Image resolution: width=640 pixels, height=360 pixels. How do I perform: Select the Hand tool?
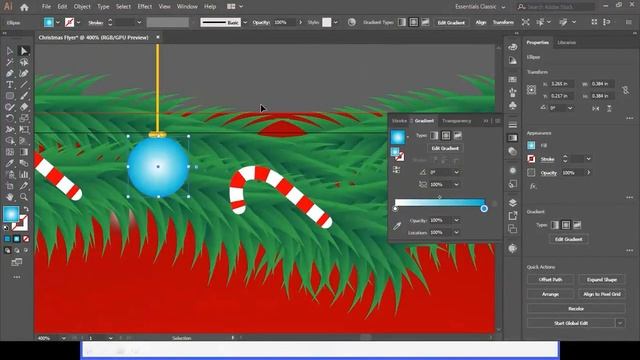9,197
